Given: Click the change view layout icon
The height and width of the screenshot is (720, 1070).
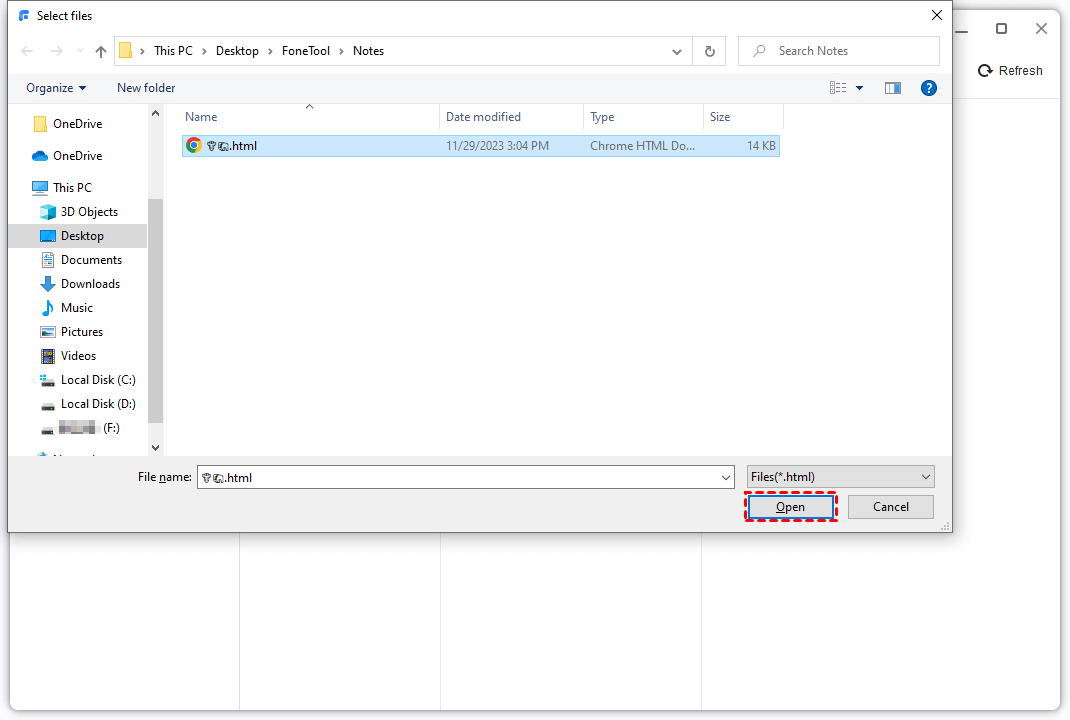Looking at the screenshot, I should point(838,88).
